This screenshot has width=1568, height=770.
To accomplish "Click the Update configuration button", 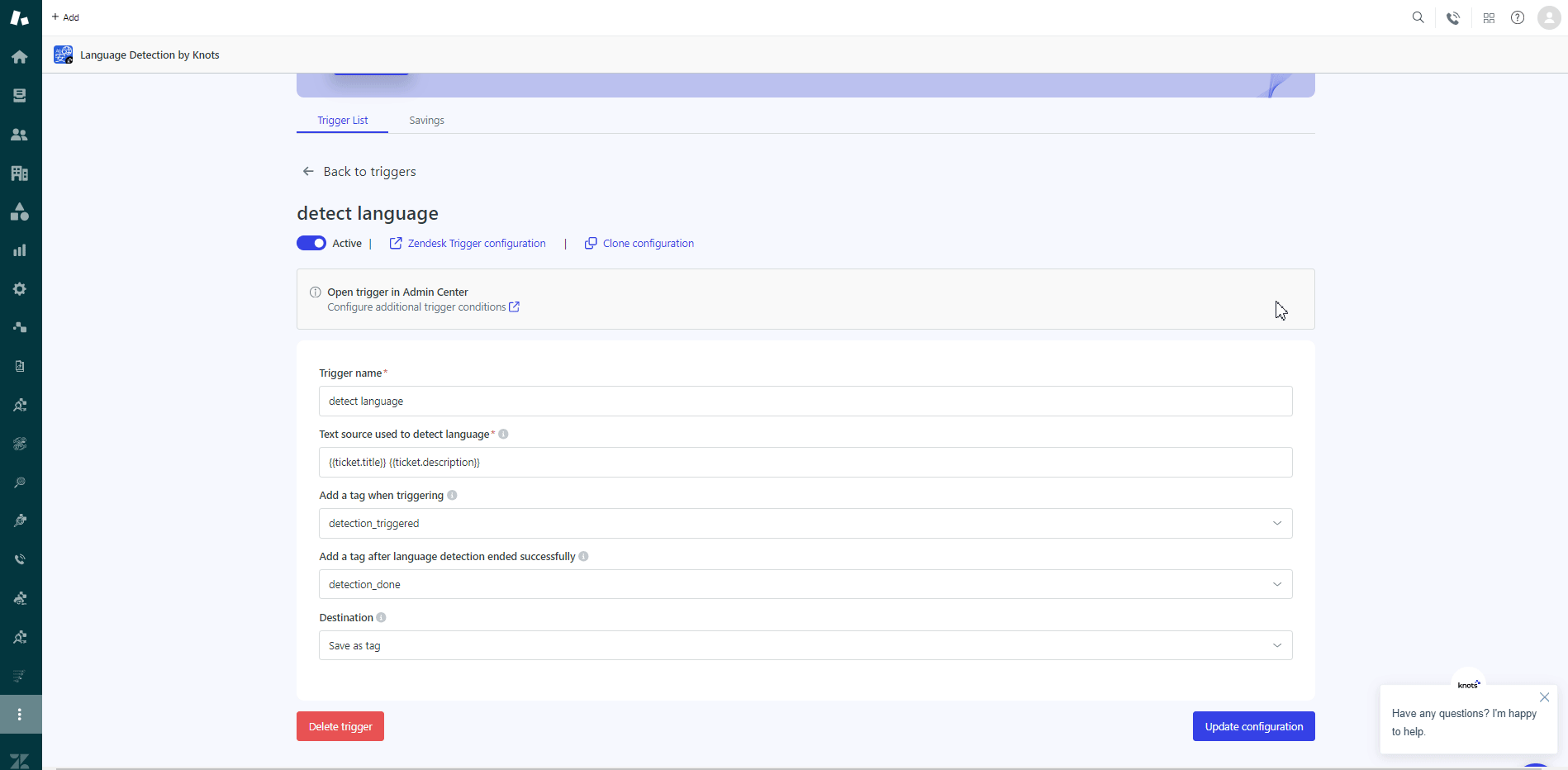I will pos(1253,726).
